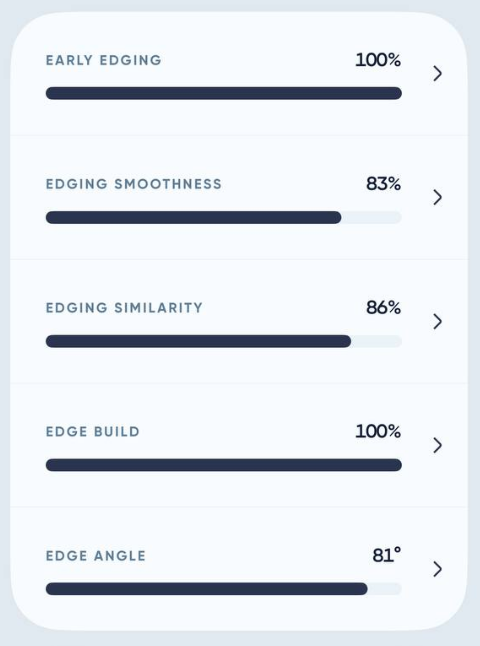480x646 pixels.
Task: Click the 100% Edge Build score
Action: tap(378, 432)
